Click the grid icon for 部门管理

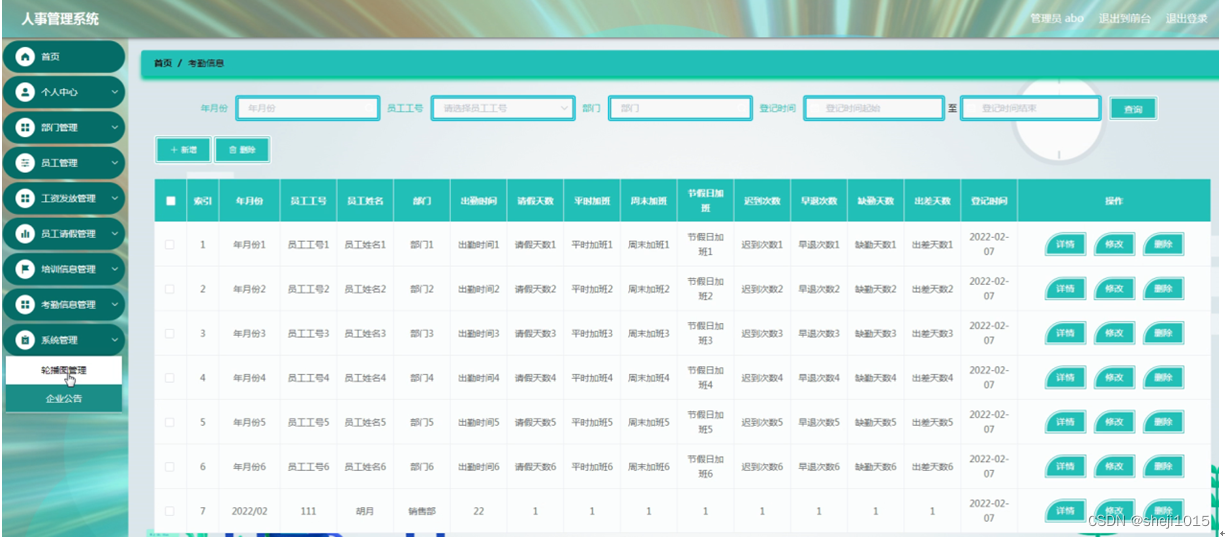coord(25,127)
